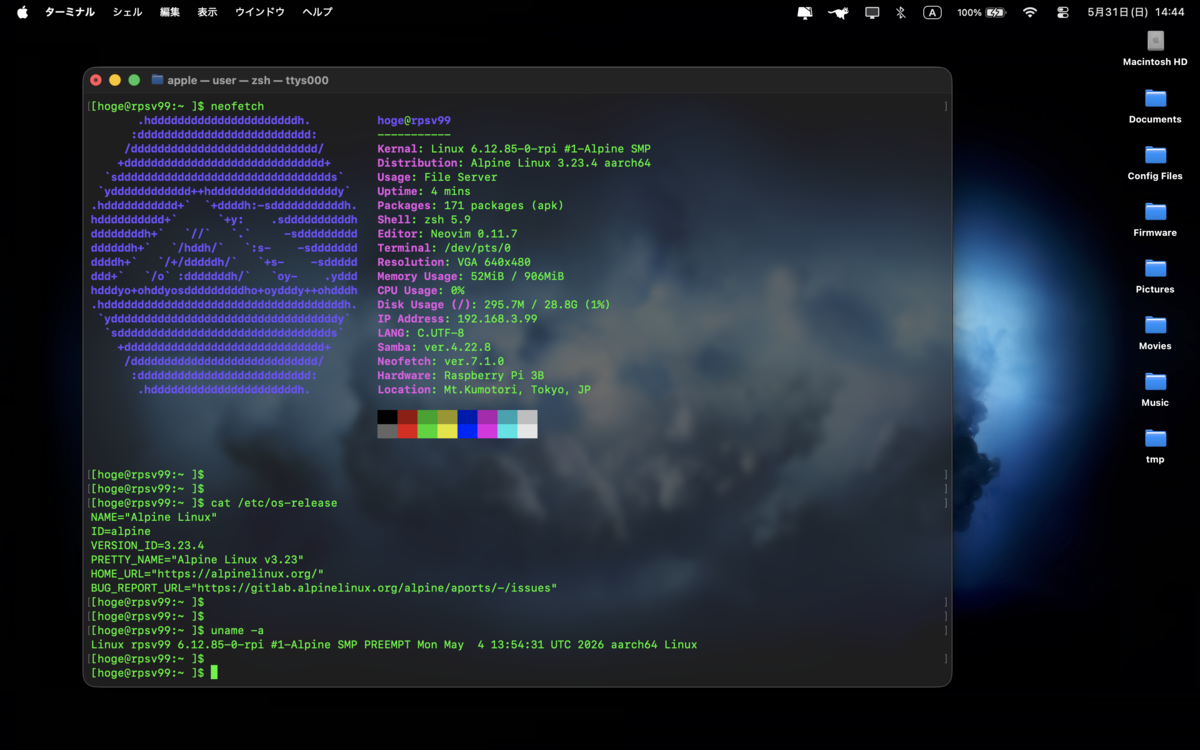Click the "neofetch" command text
The width and height of the screenshot is (1200, 750).
click(x=237, y=106)
